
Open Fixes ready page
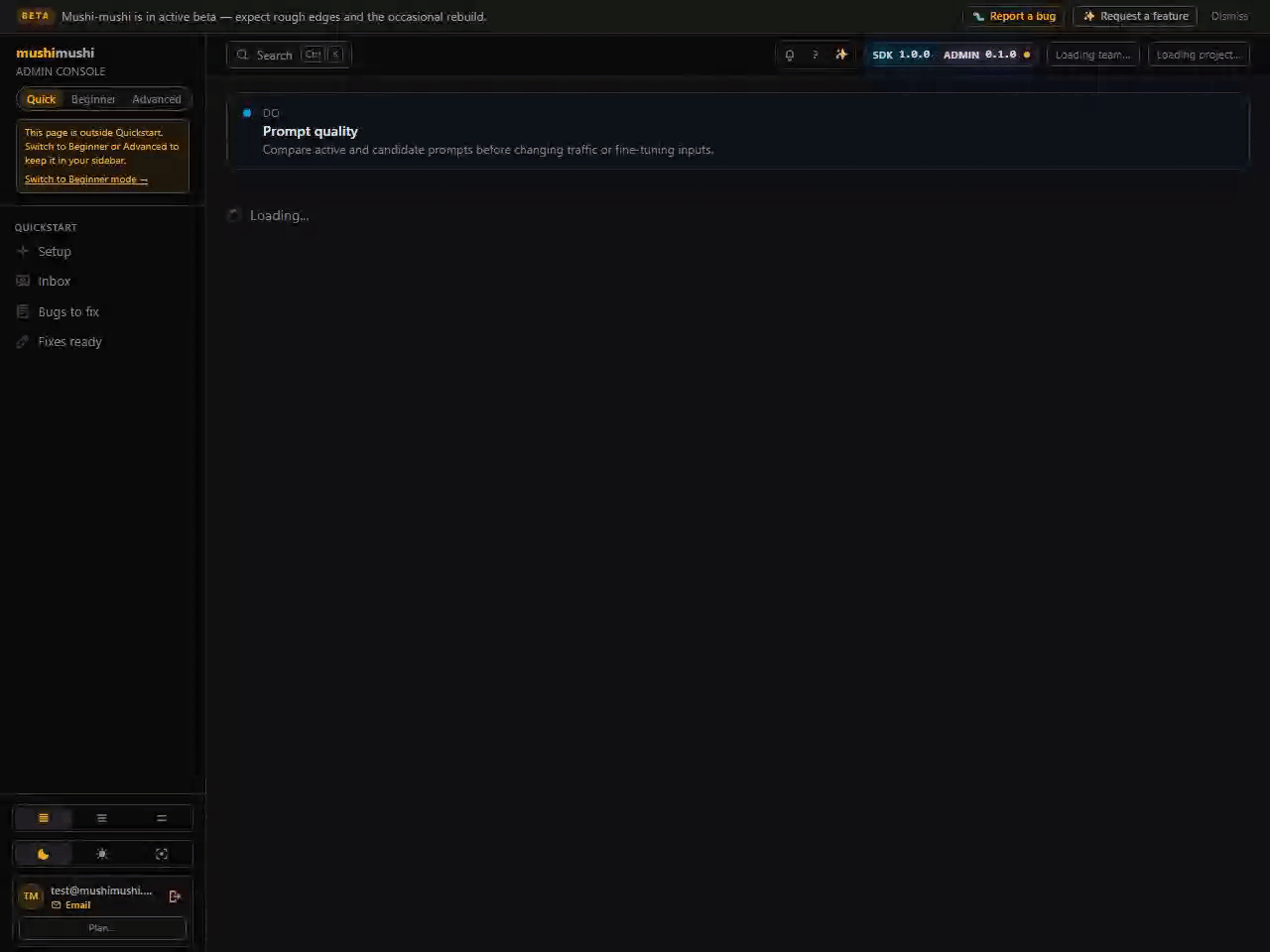tap(101, 341)
